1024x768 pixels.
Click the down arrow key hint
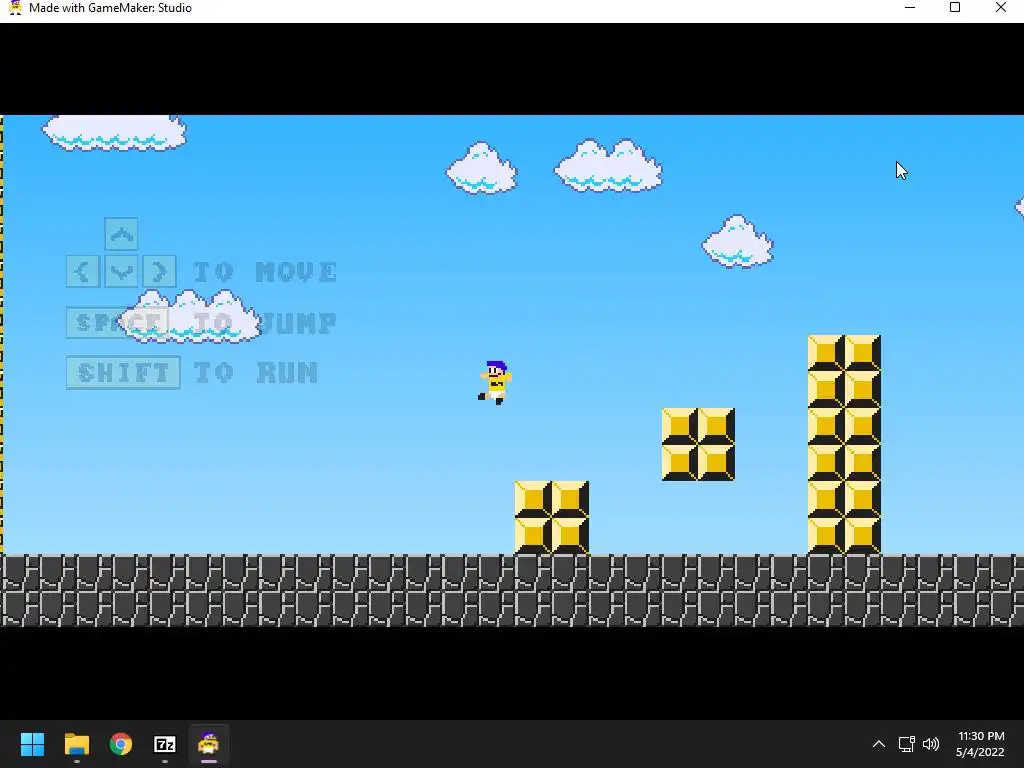(x=121, y=272)
